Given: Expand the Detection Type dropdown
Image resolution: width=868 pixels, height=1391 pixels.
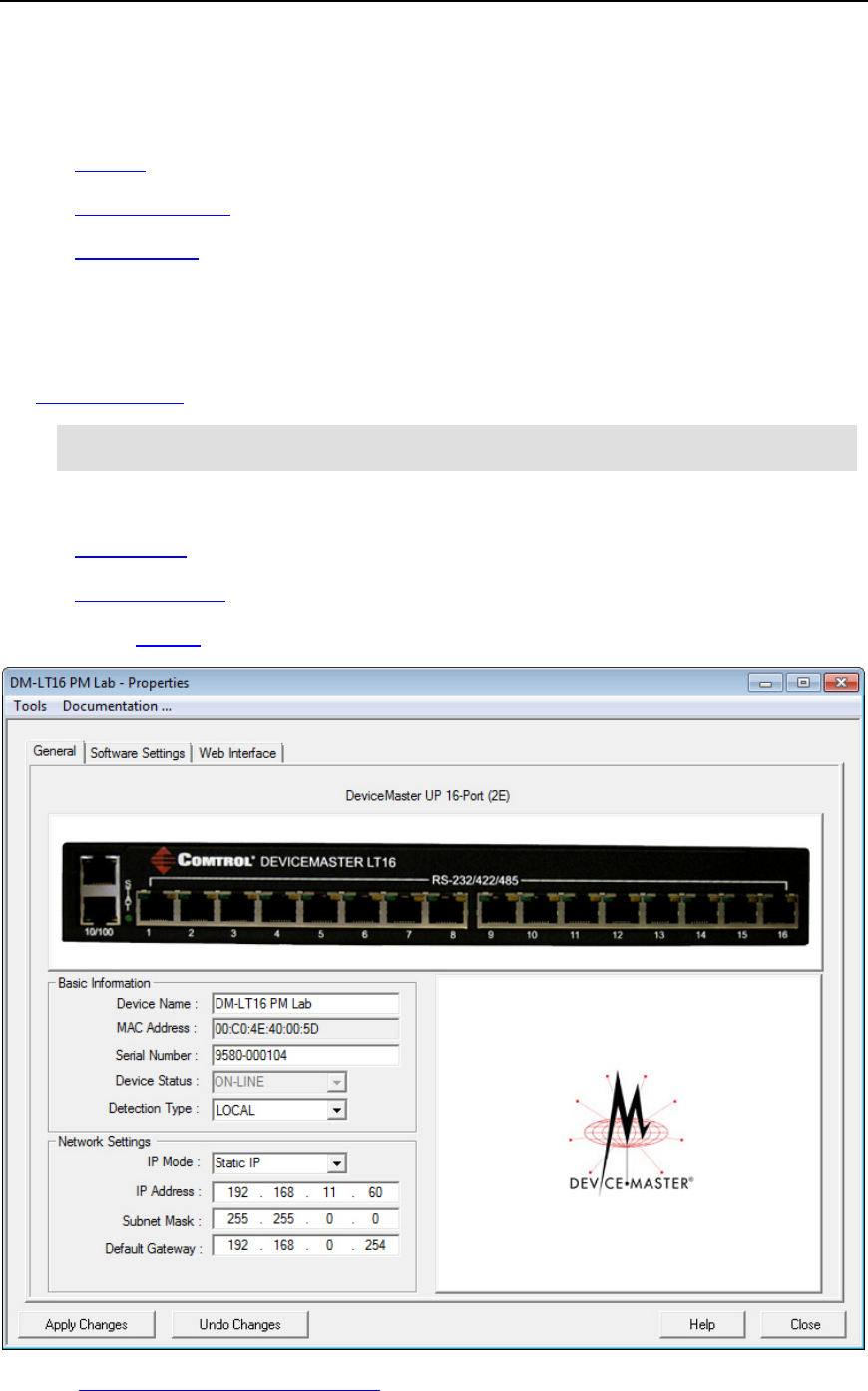Looking at the screenshot, I should tap(337, 1110).
